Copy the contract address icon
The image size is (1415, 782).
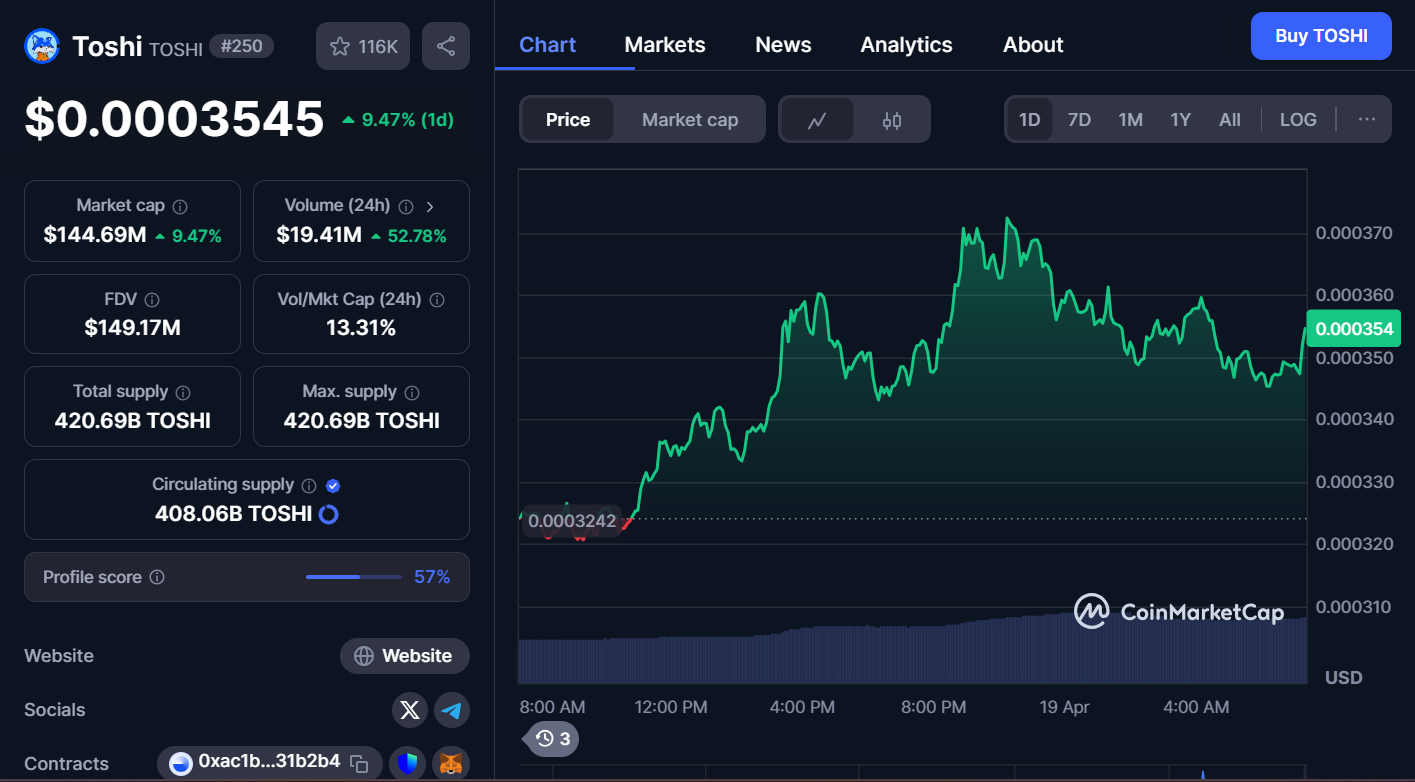(x=359, y=763)
